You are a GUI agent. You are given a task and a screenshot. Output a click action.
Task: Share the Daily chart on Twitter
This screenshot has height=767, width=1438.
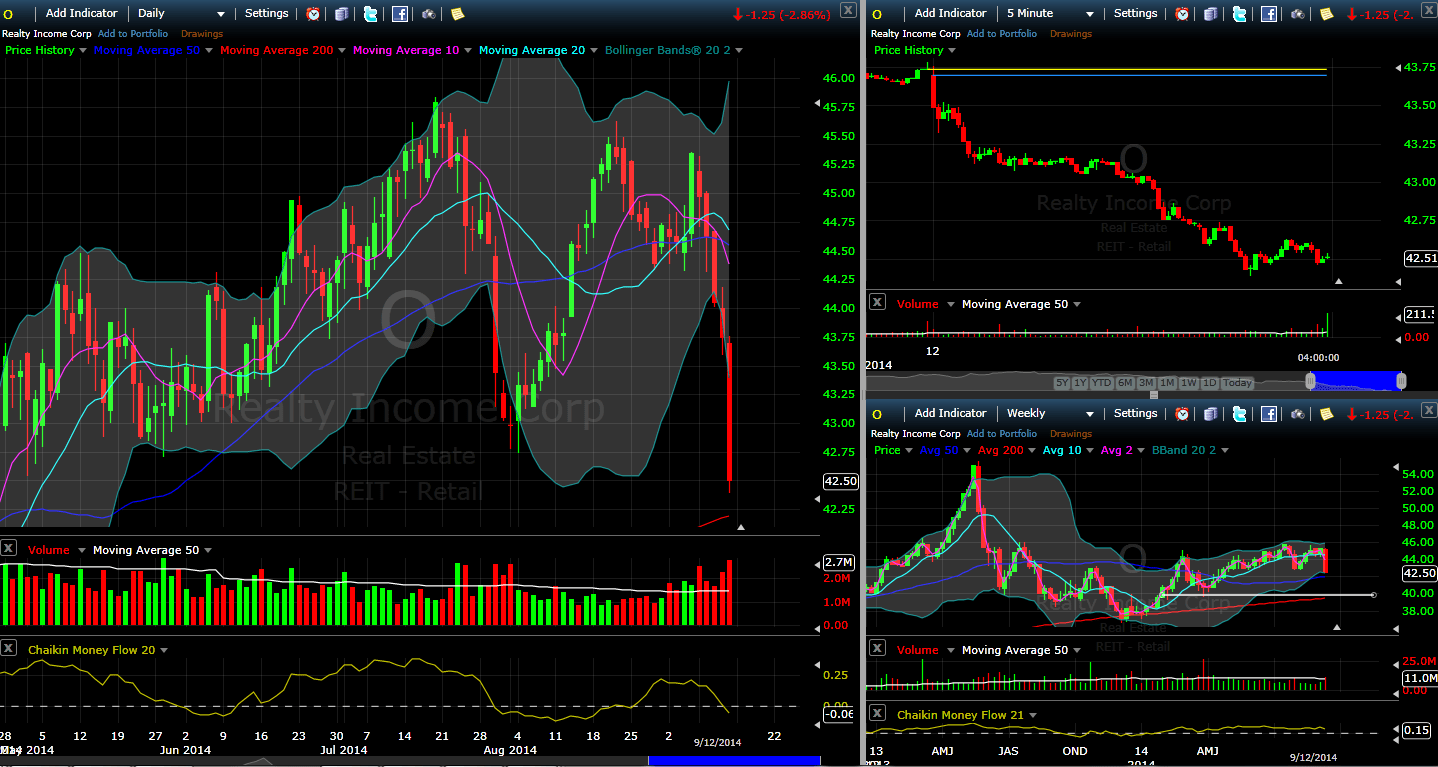pyautogui.click(x=371, y=14)
